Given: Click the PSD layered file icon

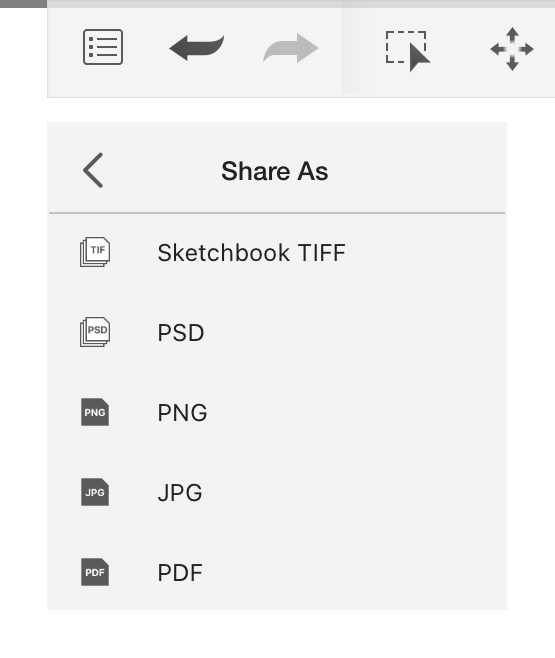Looking at the screenshot, I should click(95, 332).
